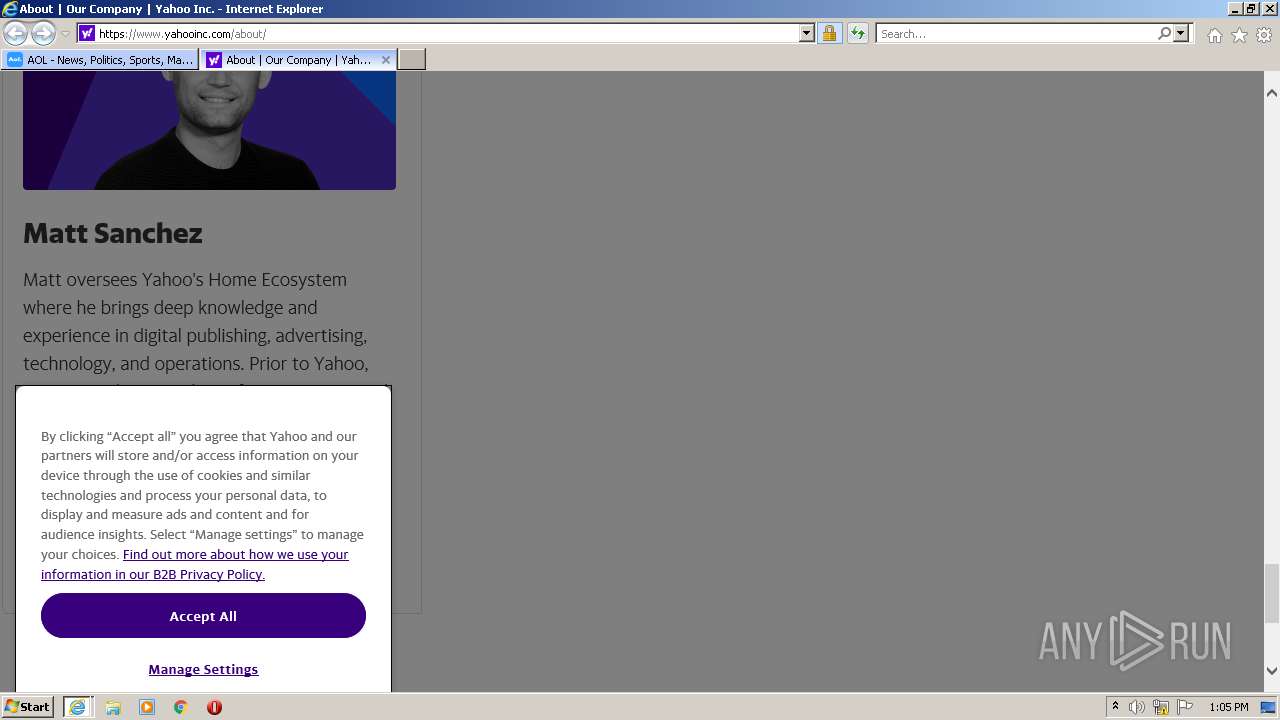Click the page scroll down arrow

point(1272,671)
